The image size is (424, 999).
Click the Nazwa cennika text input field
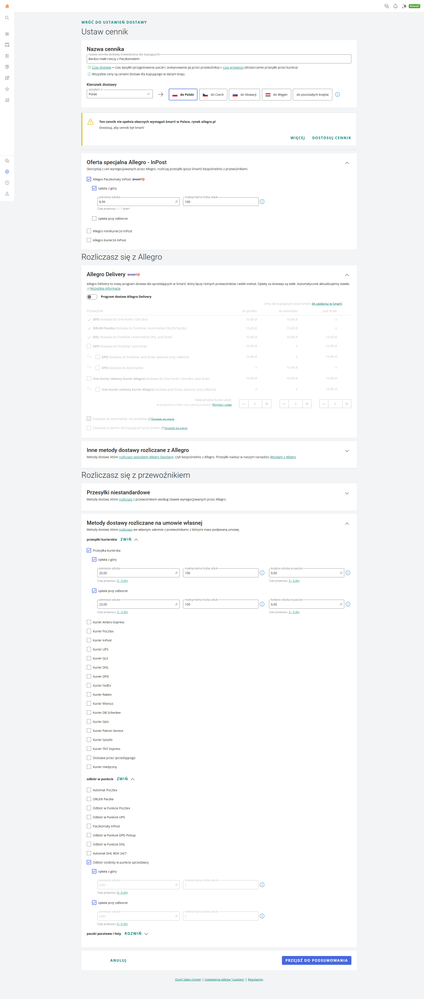tap(219, 59)
